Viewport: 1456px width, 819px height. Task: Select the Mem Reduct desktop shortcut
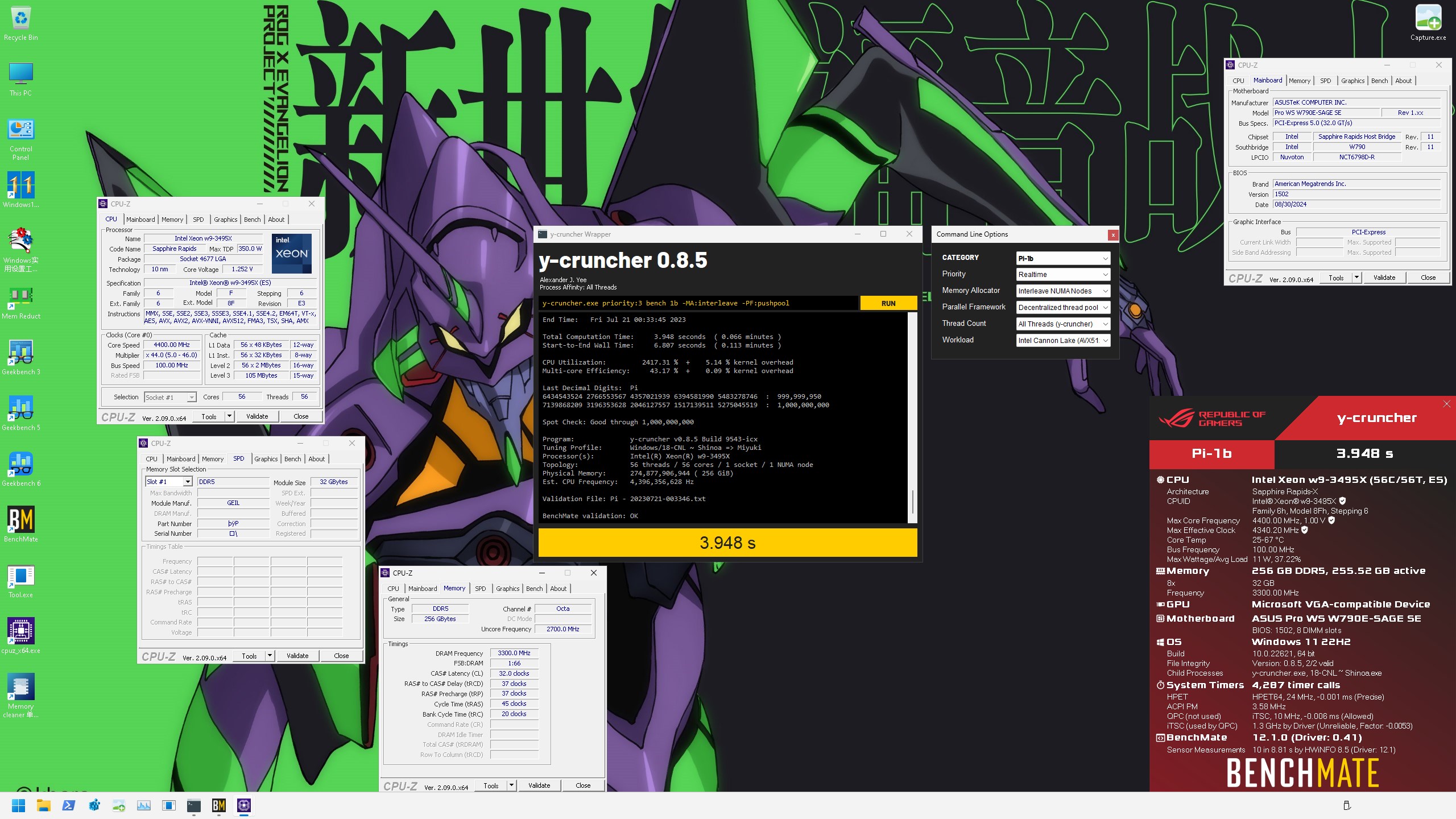click(x=21, y=302)
